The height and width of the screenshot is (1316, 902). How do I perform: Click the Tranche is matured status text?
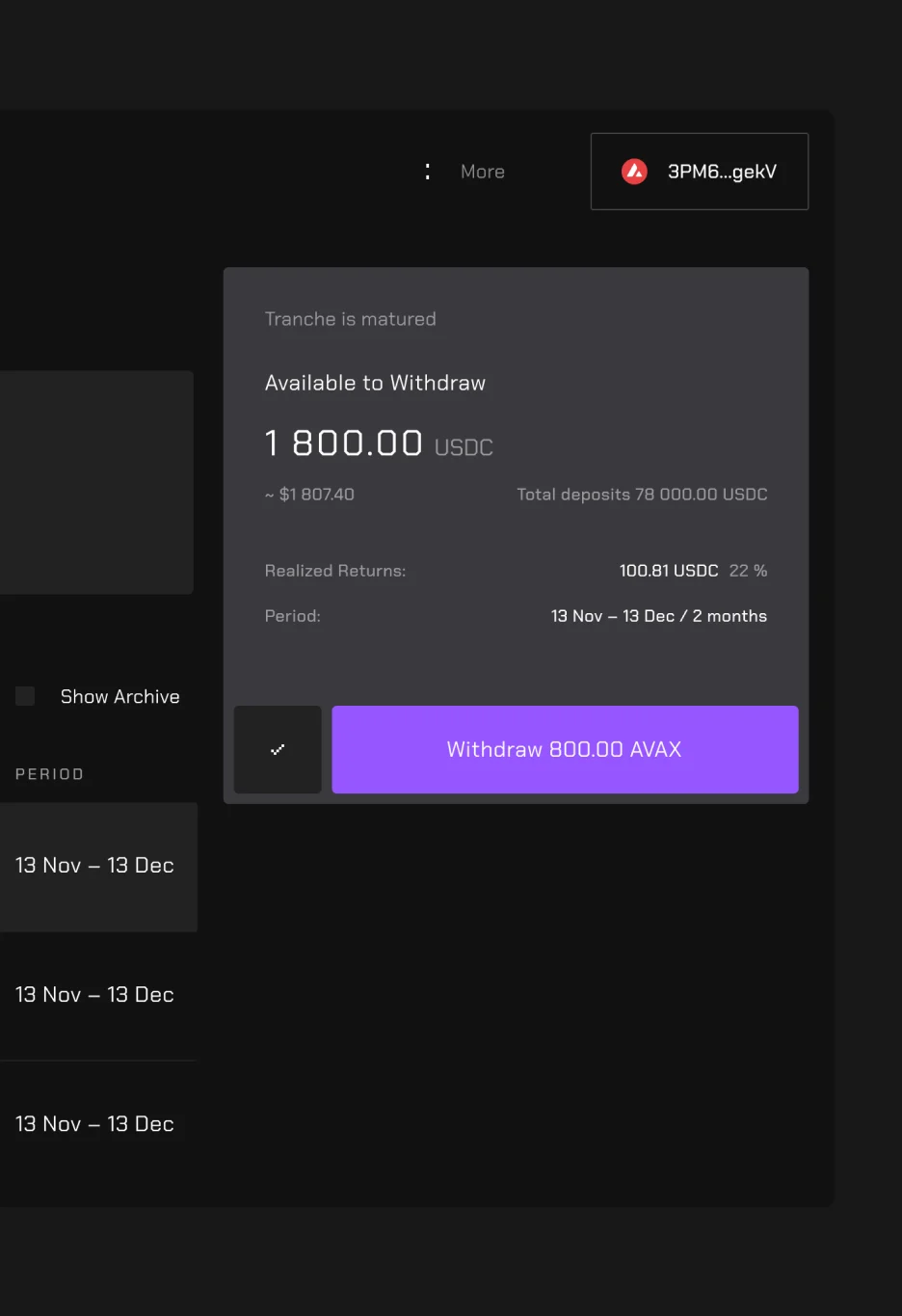[351, 319]
